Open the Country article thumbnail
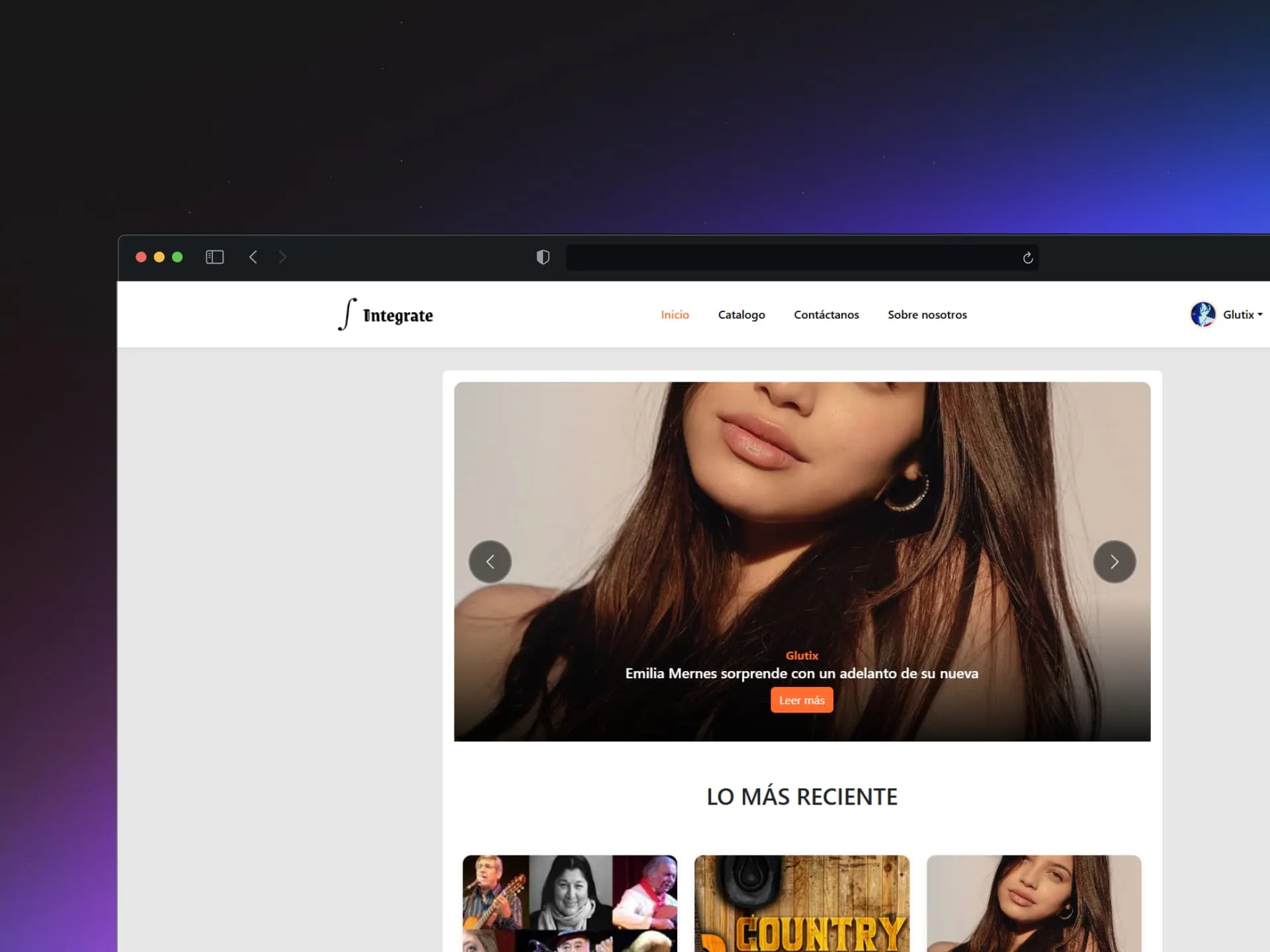The height and width of the screenshot is (952, 1270). point(802,903)
